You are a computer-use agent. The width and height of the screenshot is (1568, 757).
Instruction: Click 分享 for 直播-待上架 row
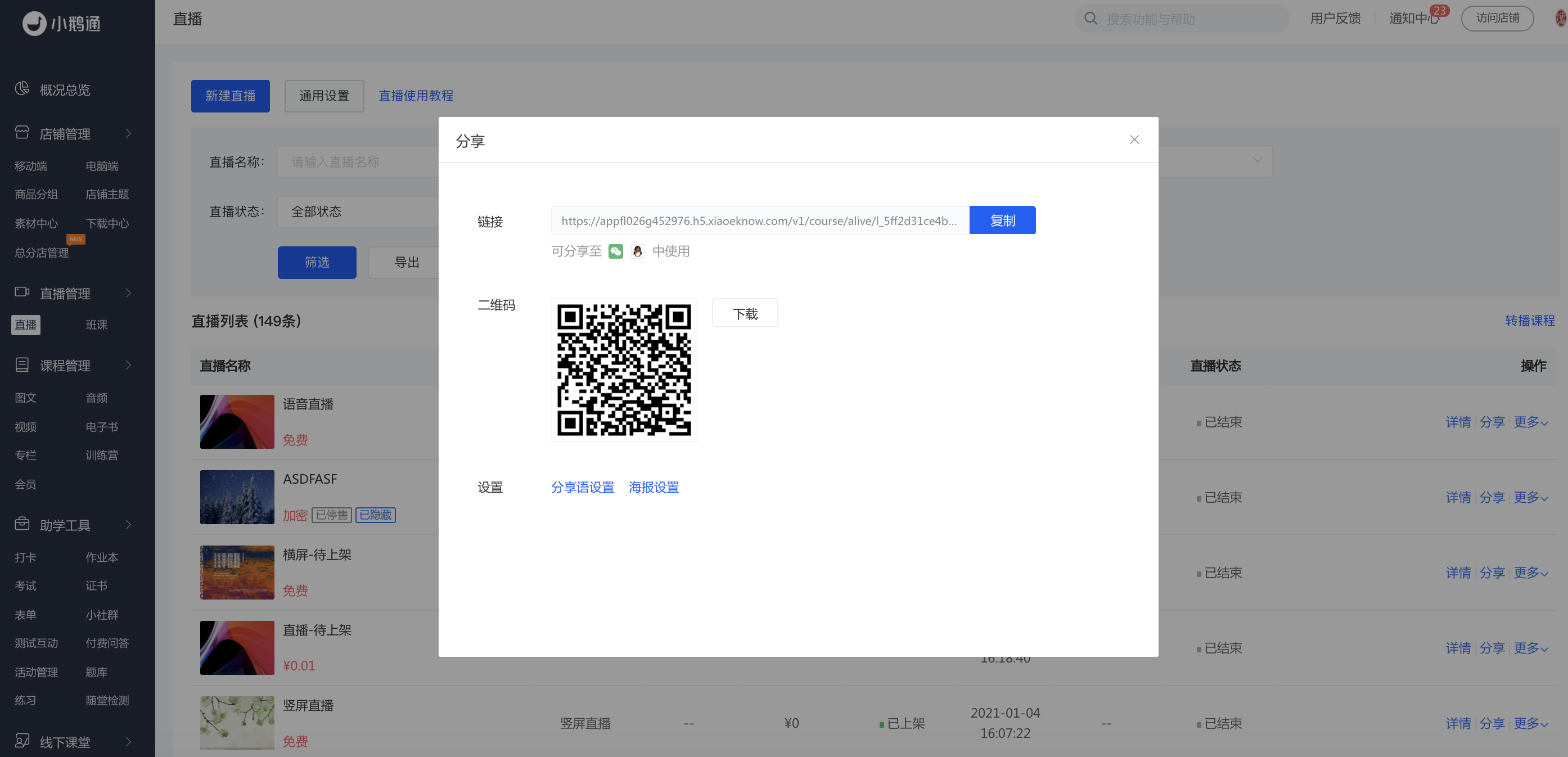[1493, 648]
